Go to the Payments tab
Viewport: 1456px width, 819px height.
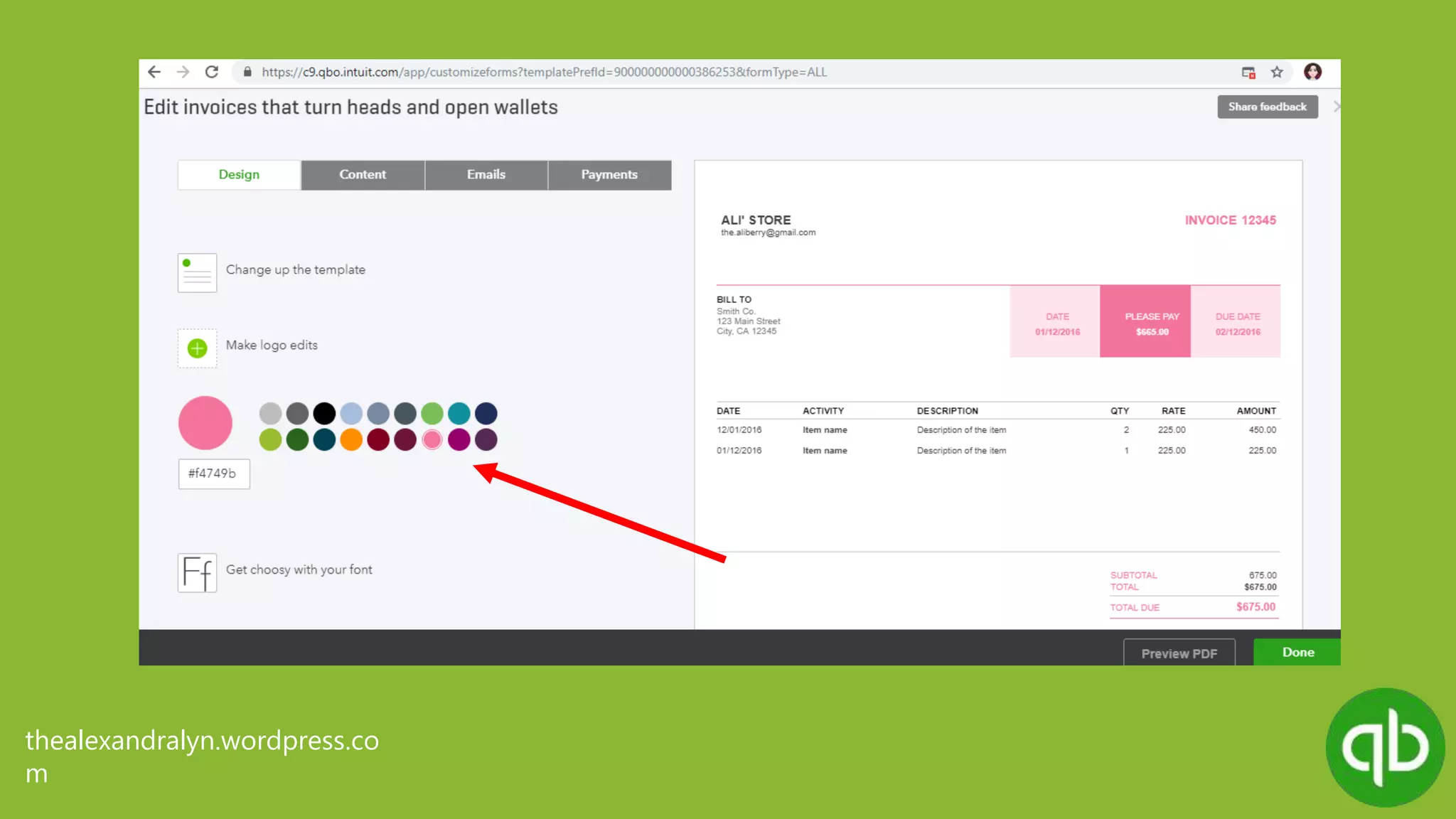pyautogui.click(x=609, y=175)
